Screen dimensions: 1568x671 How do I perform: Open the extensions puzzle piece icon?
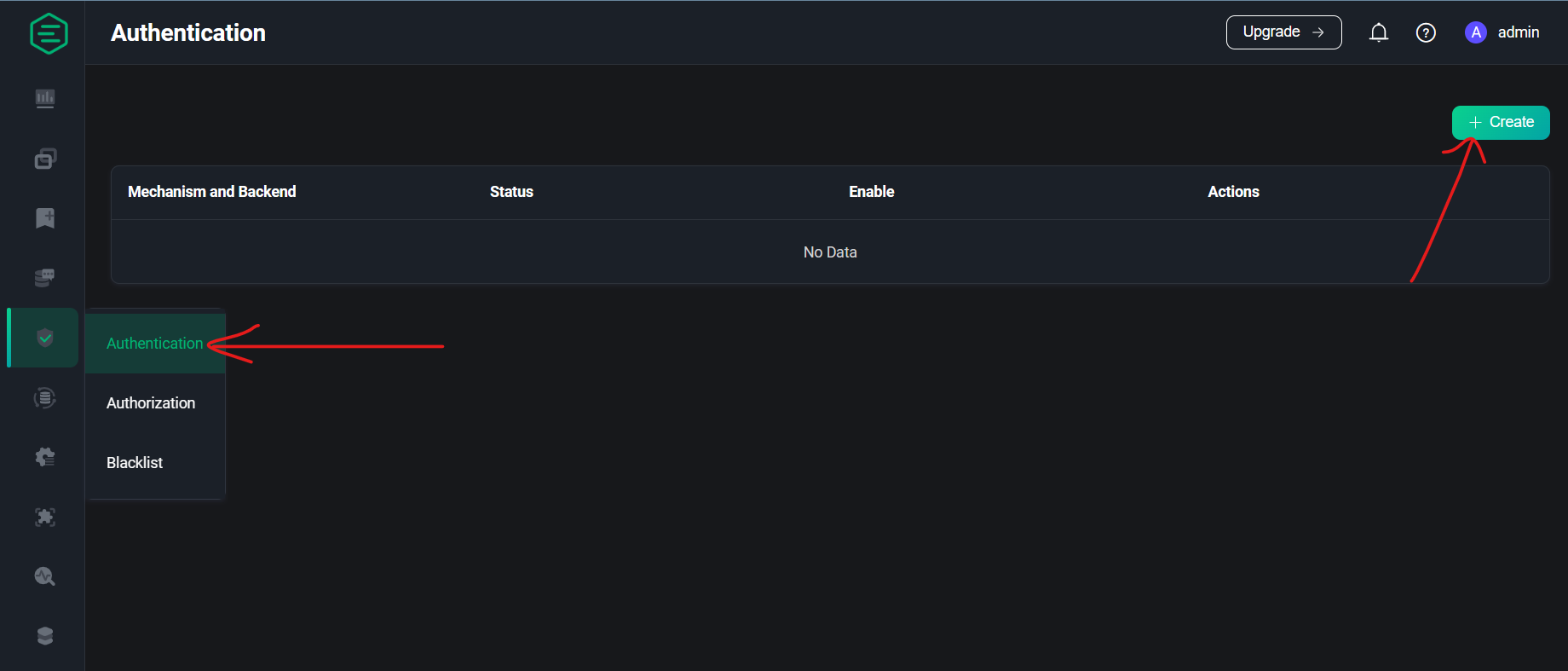[45, 517]
